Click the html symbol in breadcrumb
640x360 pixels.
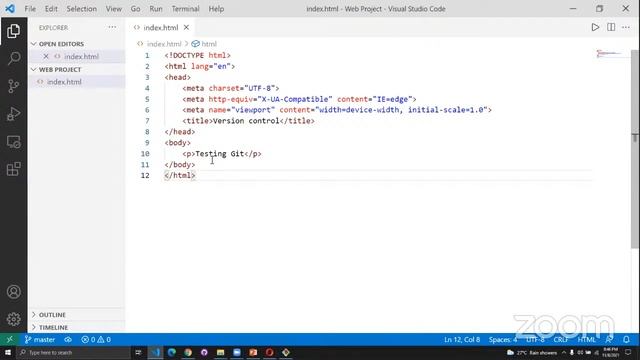coord(209,44)
